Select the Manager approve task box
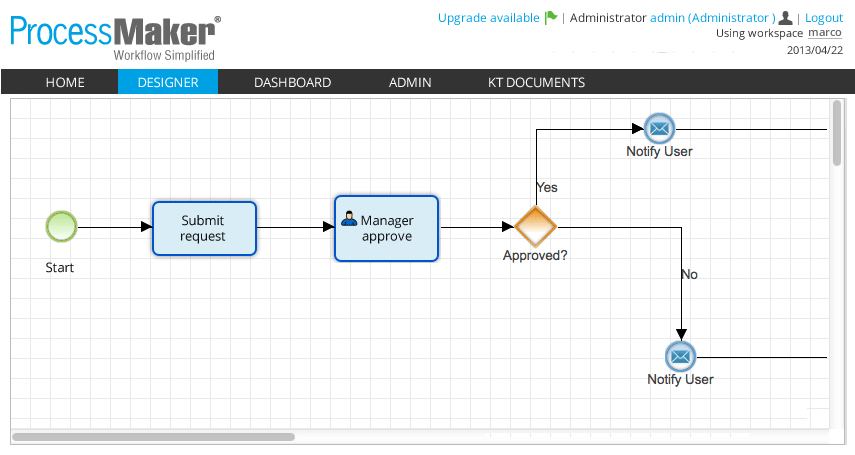 pyautogui.click(x=387, y=228)
